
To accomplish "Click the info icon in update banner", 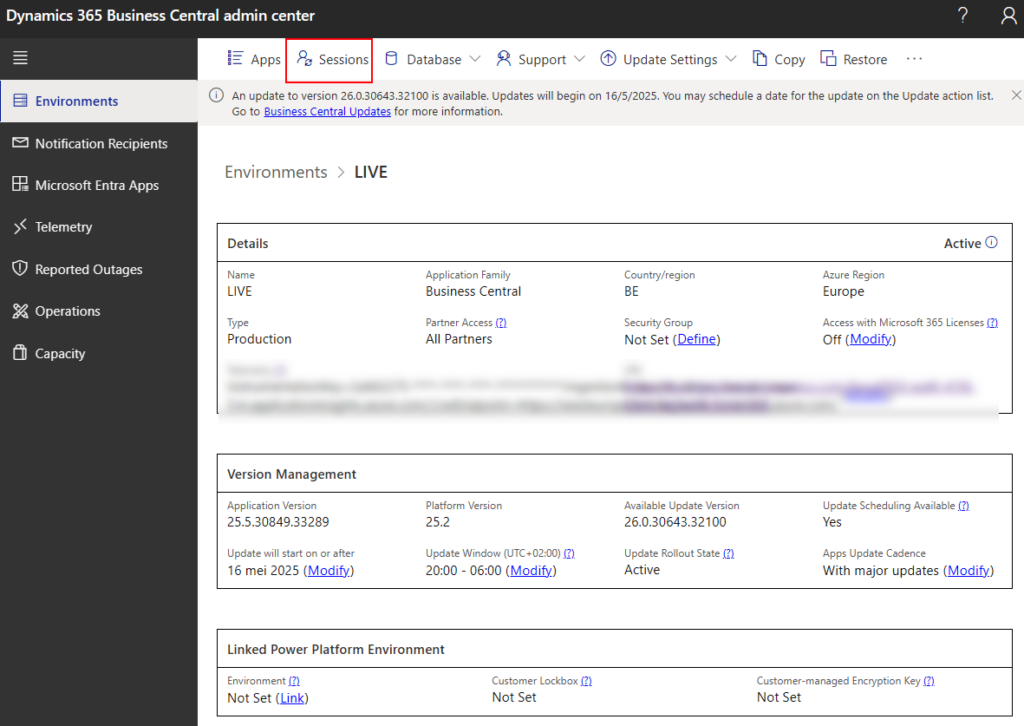I will pyautogui.click(x=216, y=95).
